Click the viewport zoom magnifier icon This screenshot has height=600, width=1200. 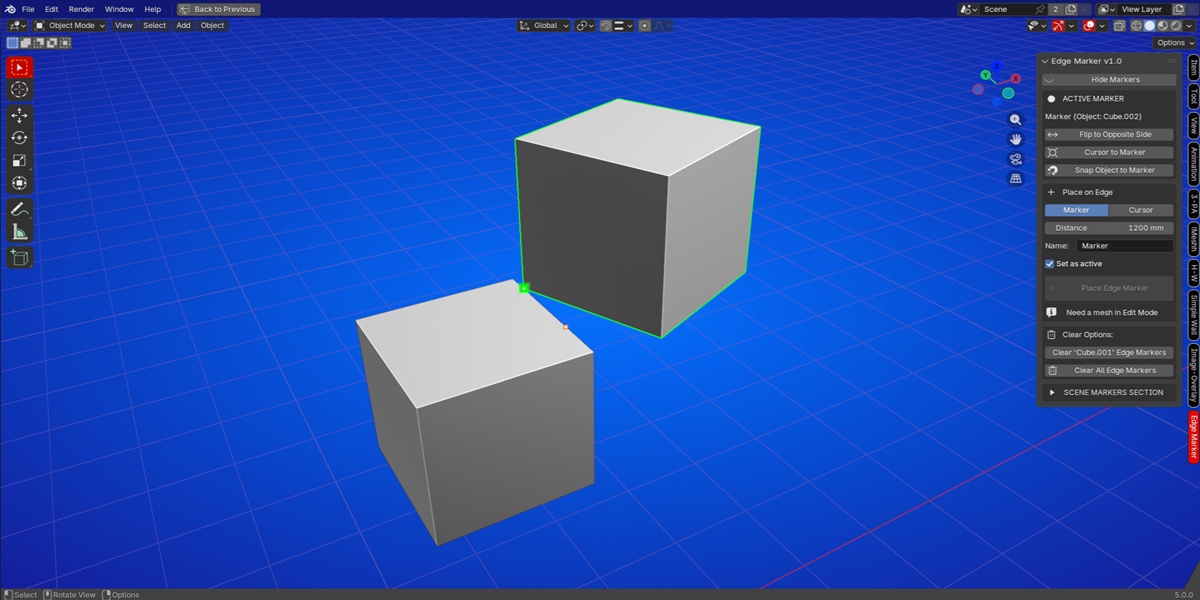click(1016, 119)
